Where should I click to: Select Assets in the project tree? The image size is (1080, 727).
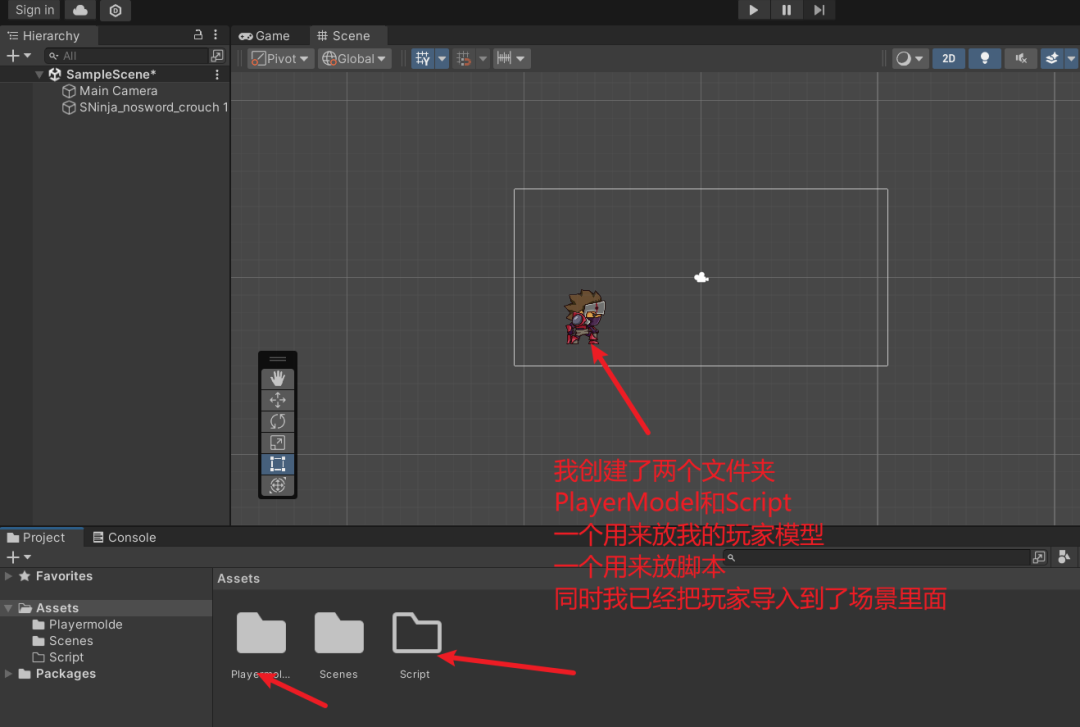click(x=57, y=608)
